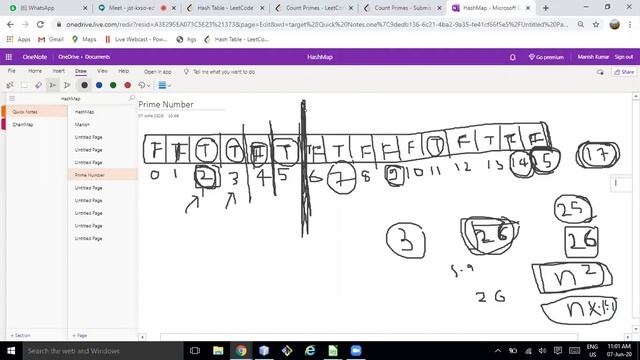
Task: Open the Office app launcher grid
Action: [x=9, y=57]
